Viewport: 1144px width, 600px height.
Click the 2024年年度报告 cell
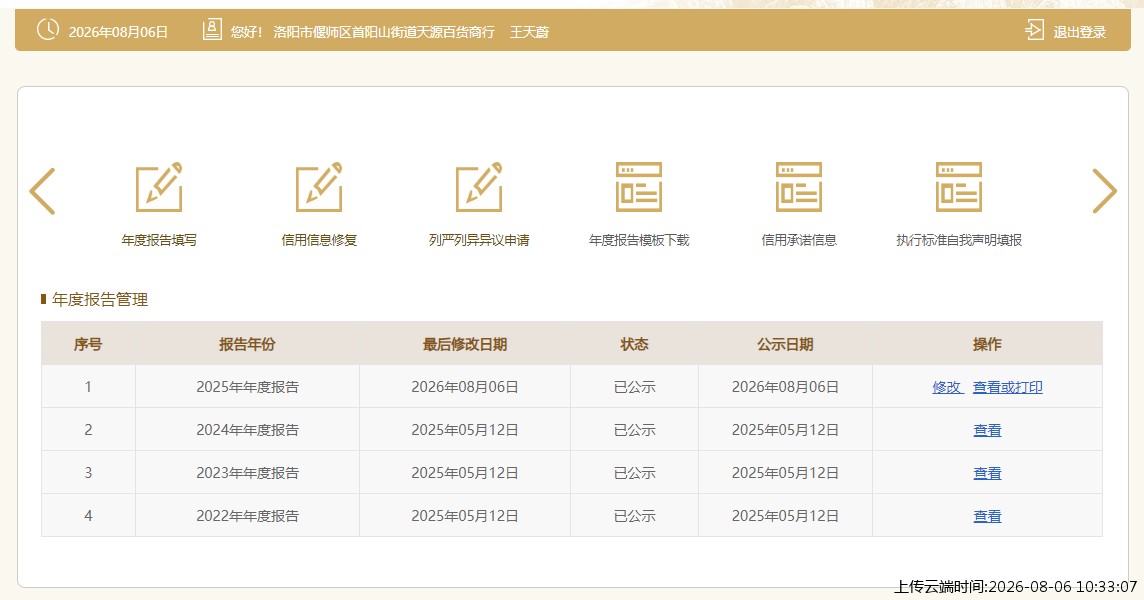point(247,430)
